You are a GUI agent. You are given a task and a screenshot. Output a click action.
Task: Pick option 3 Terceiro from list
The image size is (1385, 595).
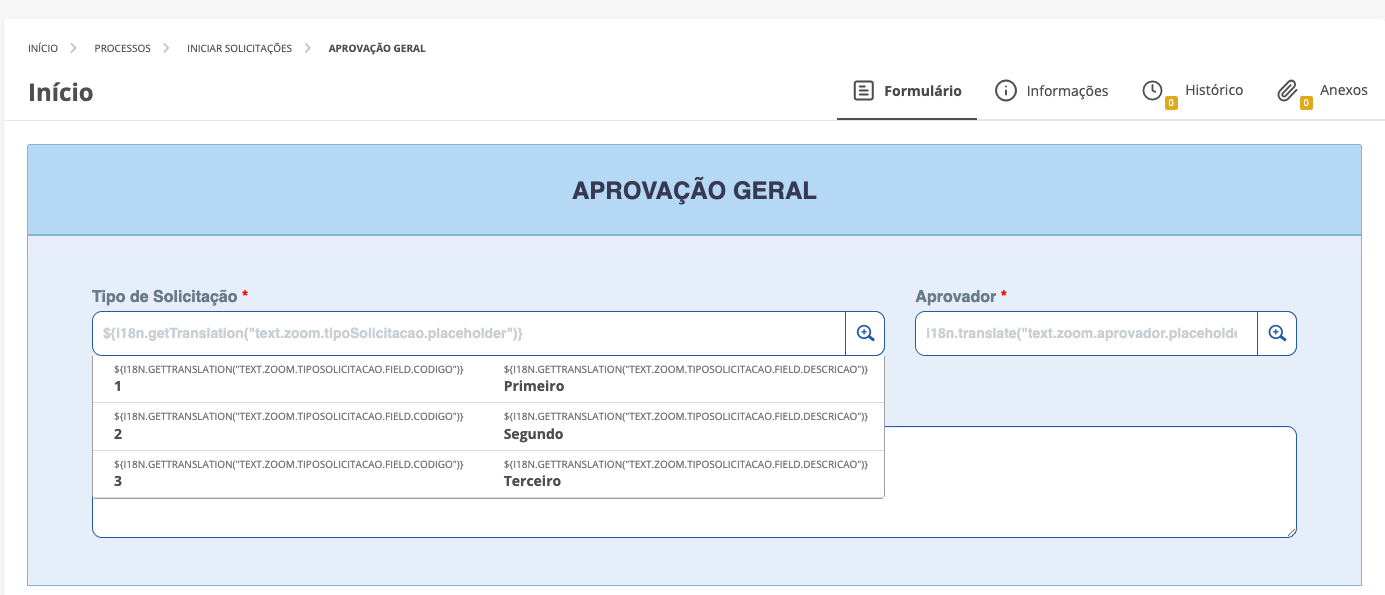[x=488, y=473]
